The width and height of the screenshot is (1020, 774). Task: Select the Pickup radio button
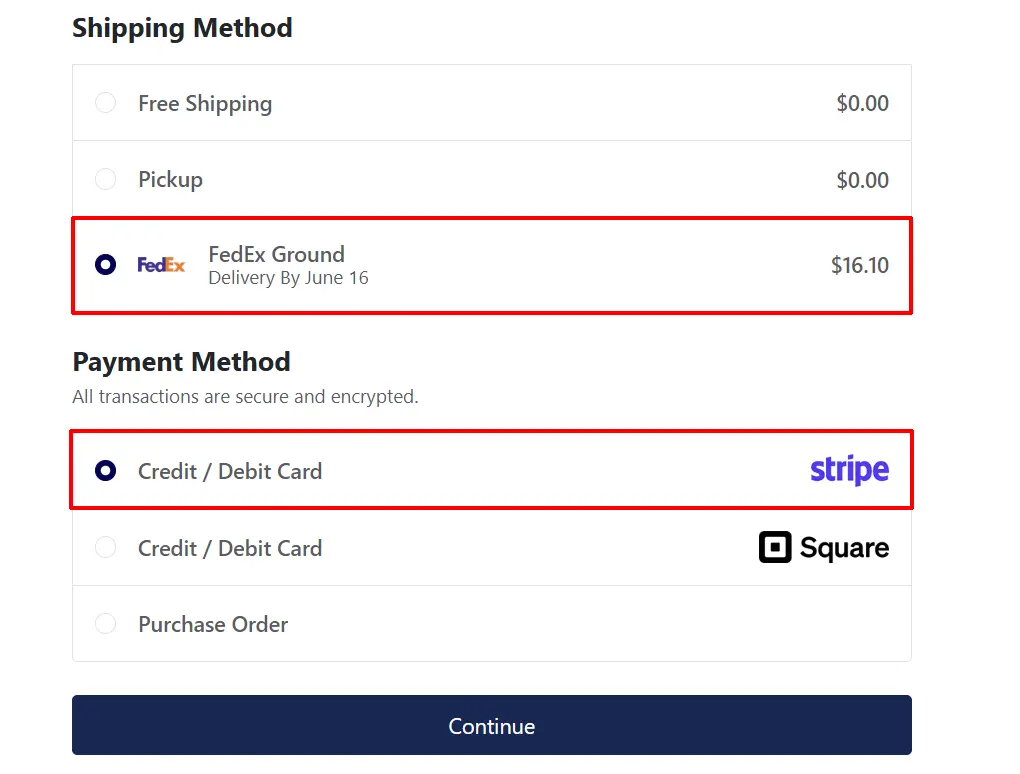(105, 179)
